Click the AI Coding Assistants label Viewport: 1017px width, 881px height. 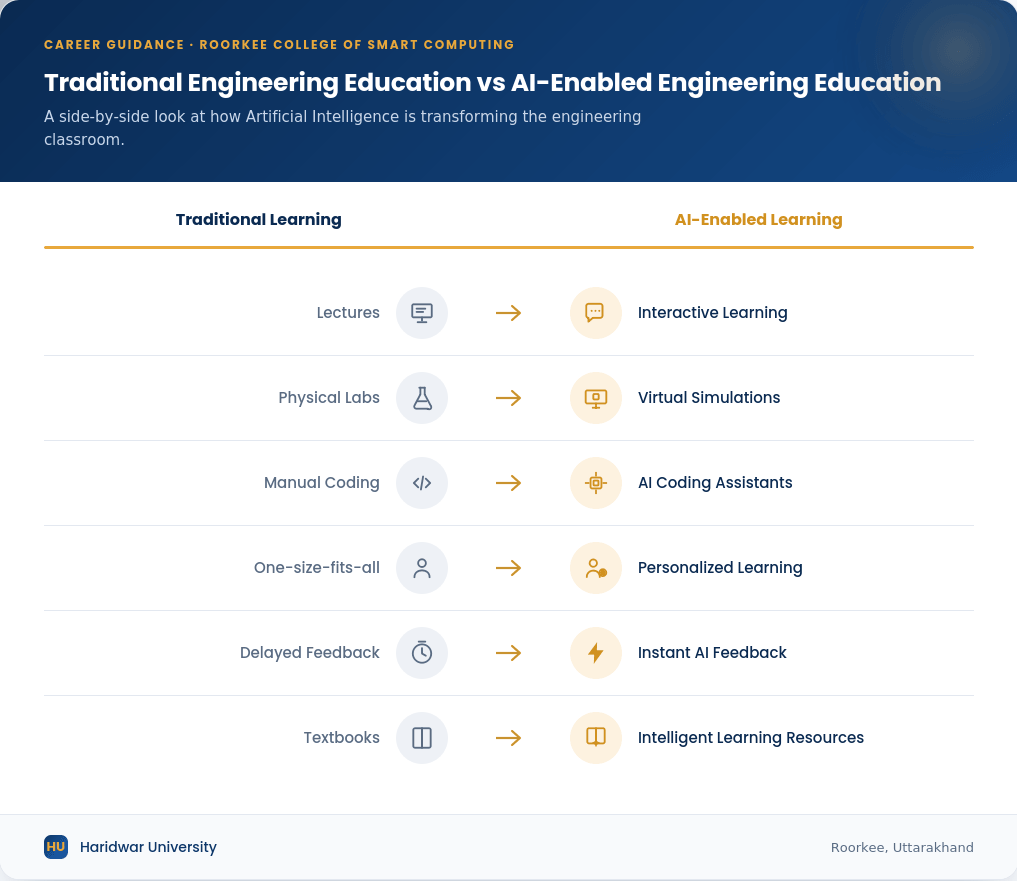(715, 483)
